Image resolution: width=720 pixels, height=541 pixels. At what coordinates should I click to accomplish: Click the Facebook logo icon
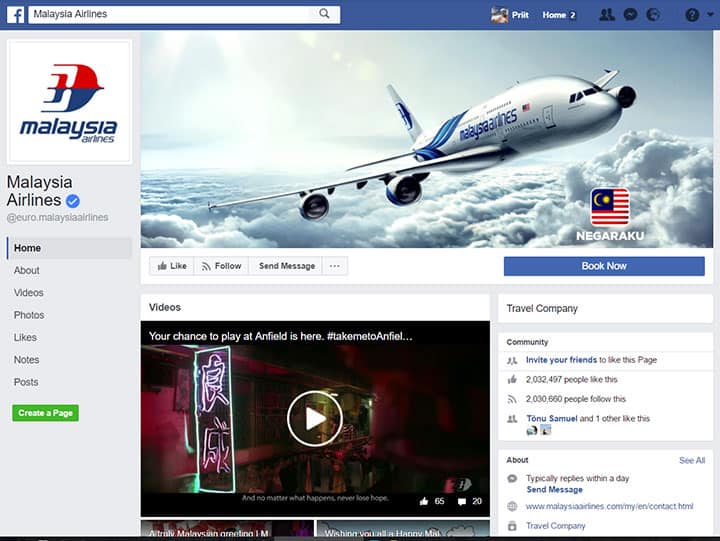(15, 15)
